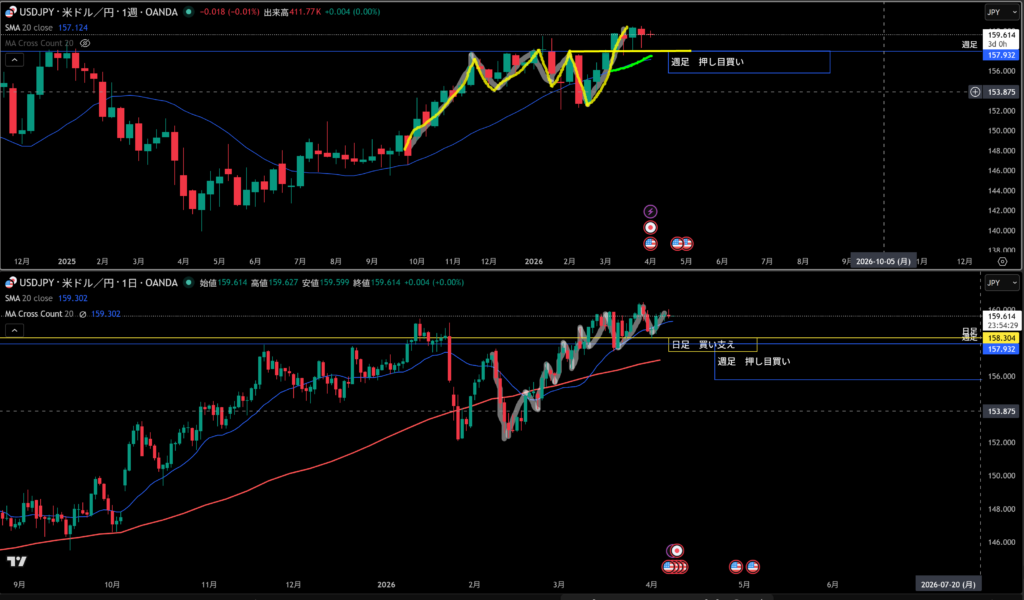1024x600 pixels.
Task: Select the 日足 買い支え label on daily chart
Action: [712, 345]
